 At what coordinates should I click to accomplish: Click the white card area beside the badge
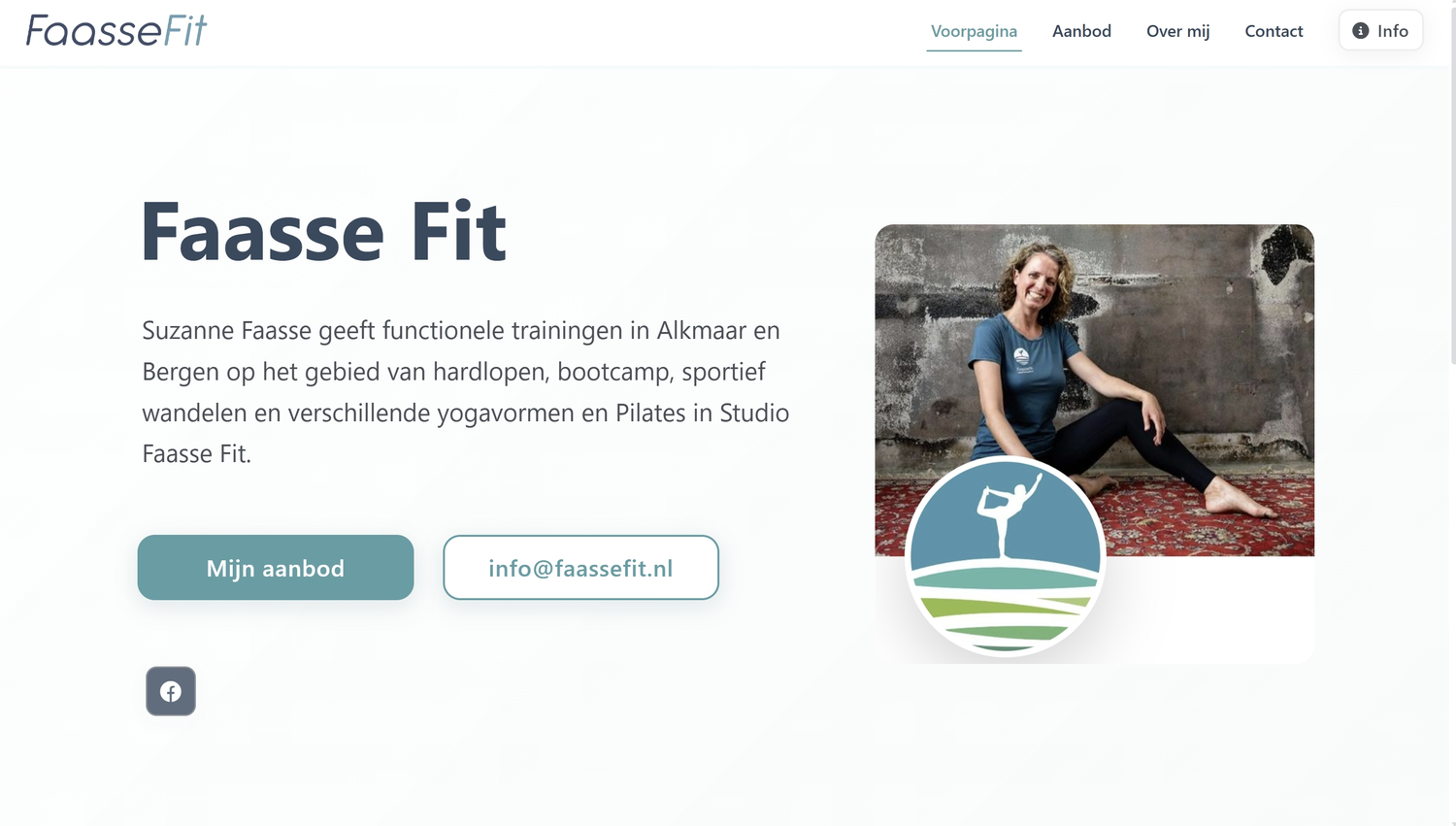[x=1211, y=610]
